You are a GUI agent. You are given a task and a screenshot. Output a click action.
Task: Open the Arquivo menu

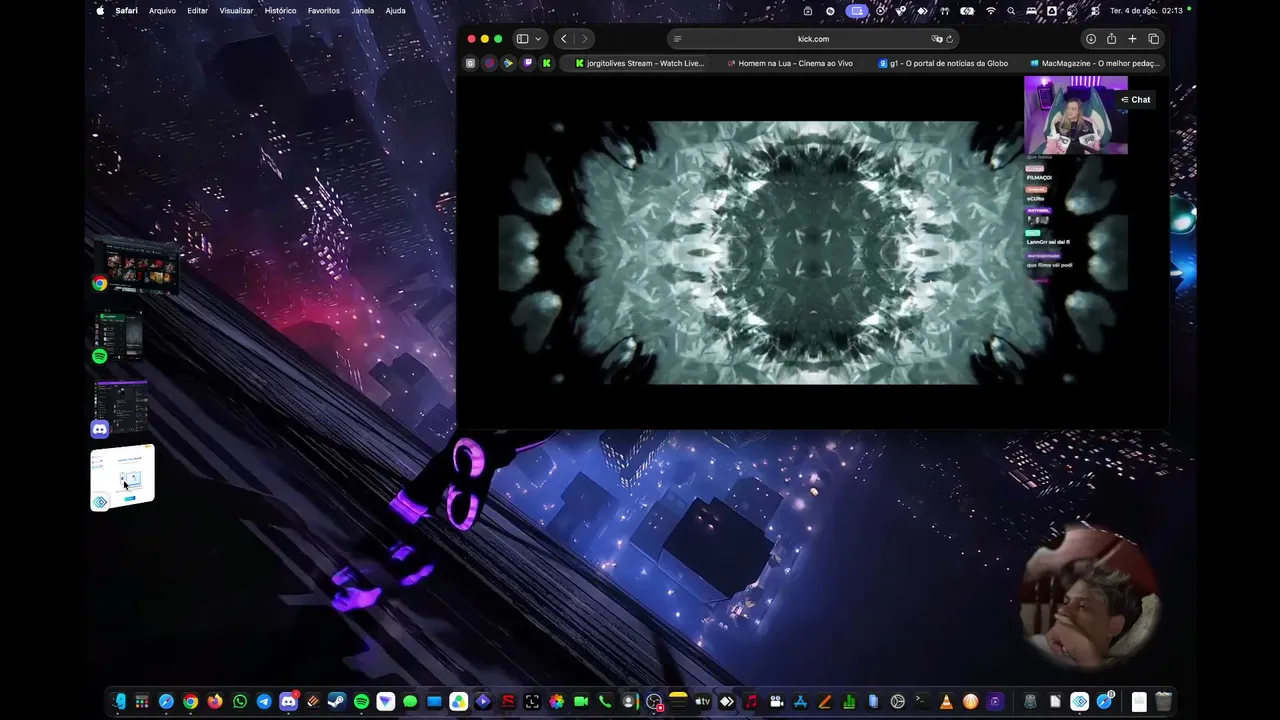point(162,11)
